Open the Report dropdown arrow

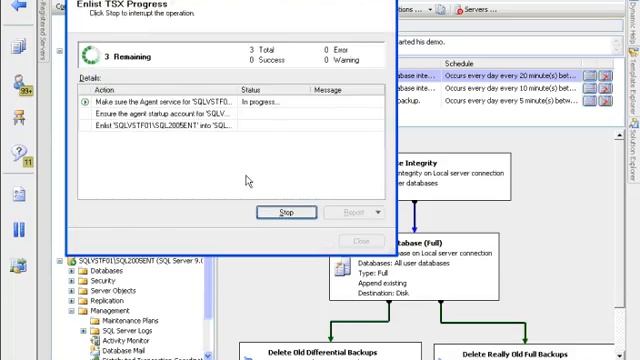coord(378,212)
